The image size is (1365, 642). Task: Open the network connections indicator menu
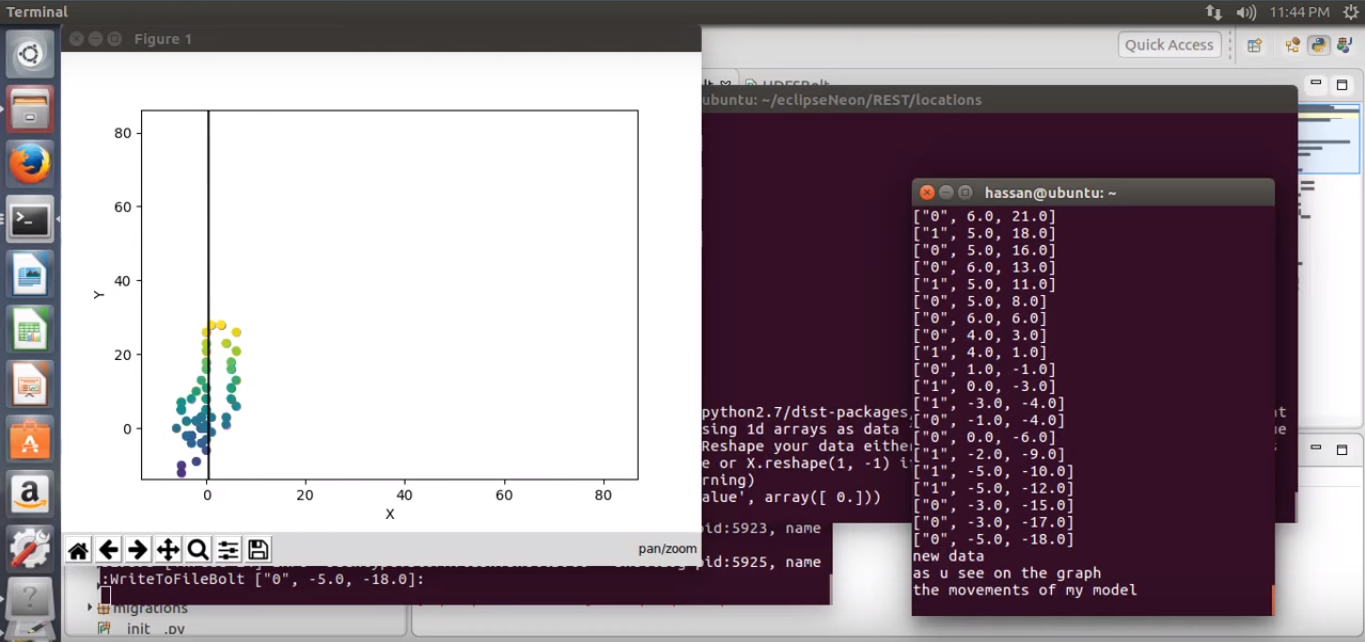1214,12
